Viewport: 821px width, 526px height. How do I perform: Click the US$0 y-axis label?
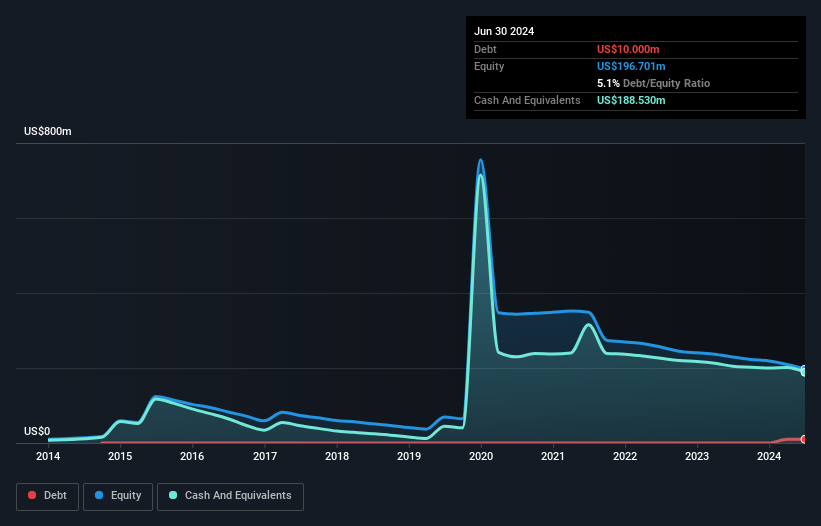tap(37, 431)
